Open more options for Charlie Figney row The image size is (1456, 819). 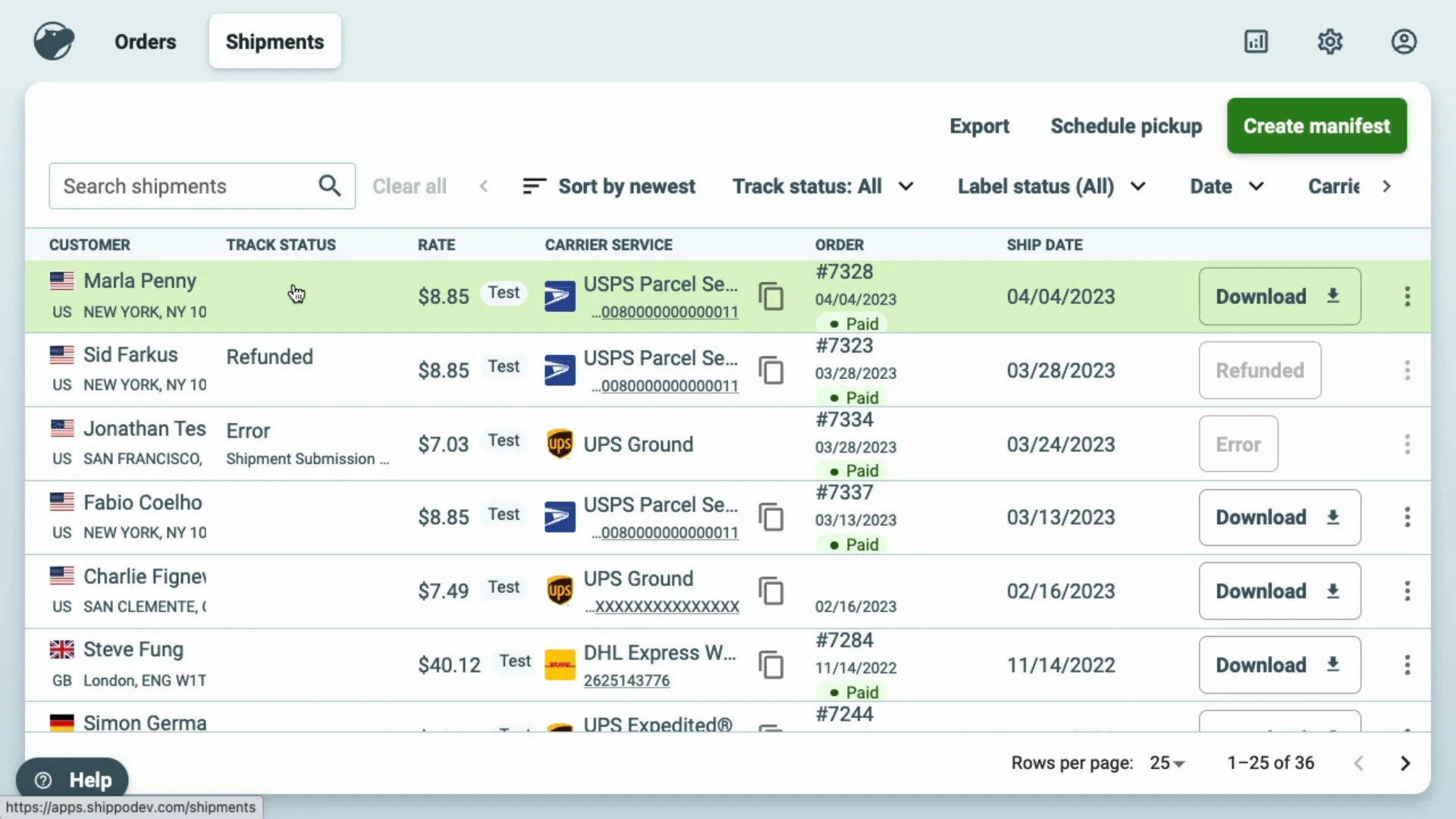(x=1407, y=591)
